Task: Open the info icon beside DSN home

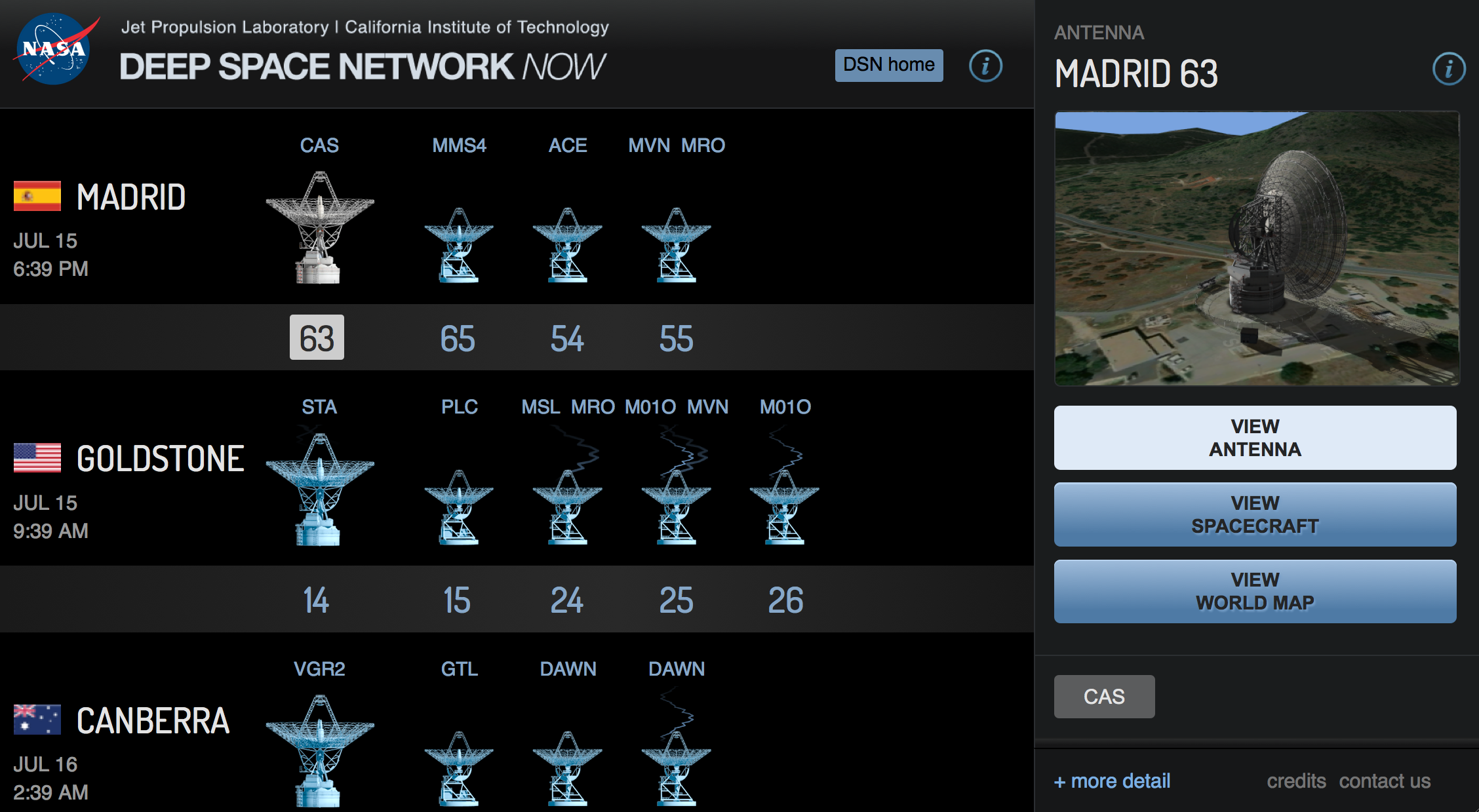Action: [985, 66]
